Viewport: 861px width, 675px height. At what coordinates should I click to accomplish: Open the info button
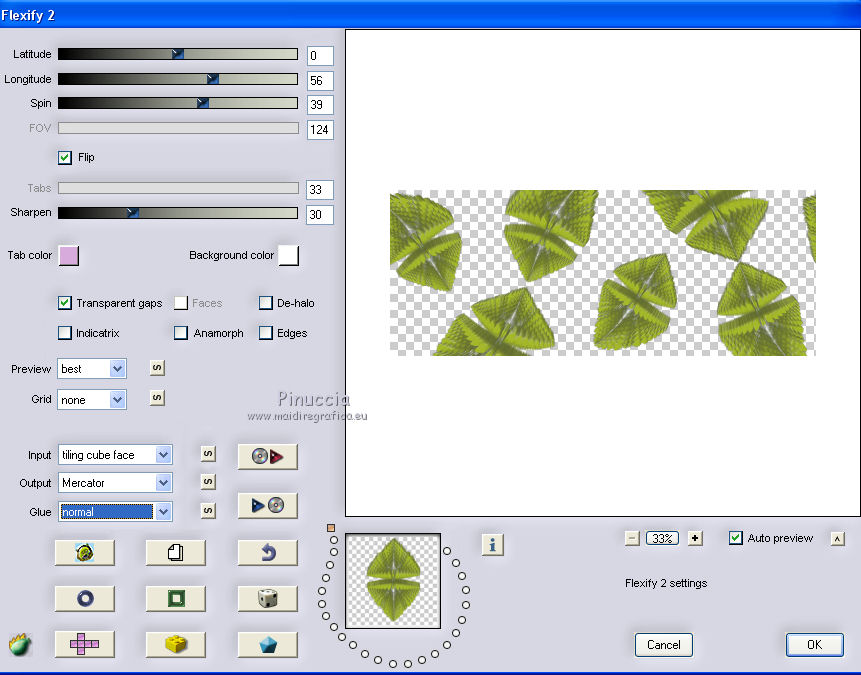click(x=493, y=545)
